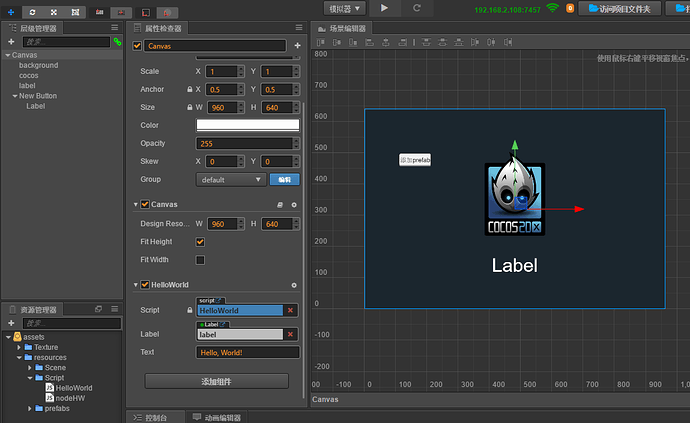Toggle the Size lock icon
690x423 pixels.
(190, 107)
